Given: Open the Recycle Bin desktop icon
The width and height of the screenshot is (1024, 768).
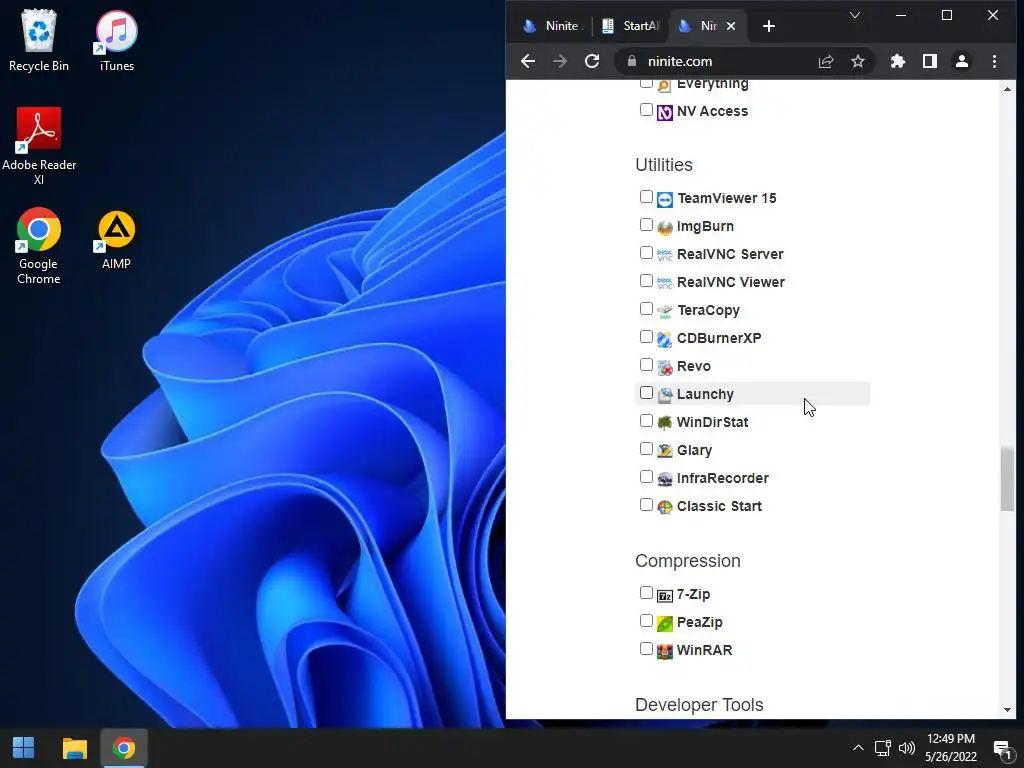Looking at the screenshot, I should 39,40.
